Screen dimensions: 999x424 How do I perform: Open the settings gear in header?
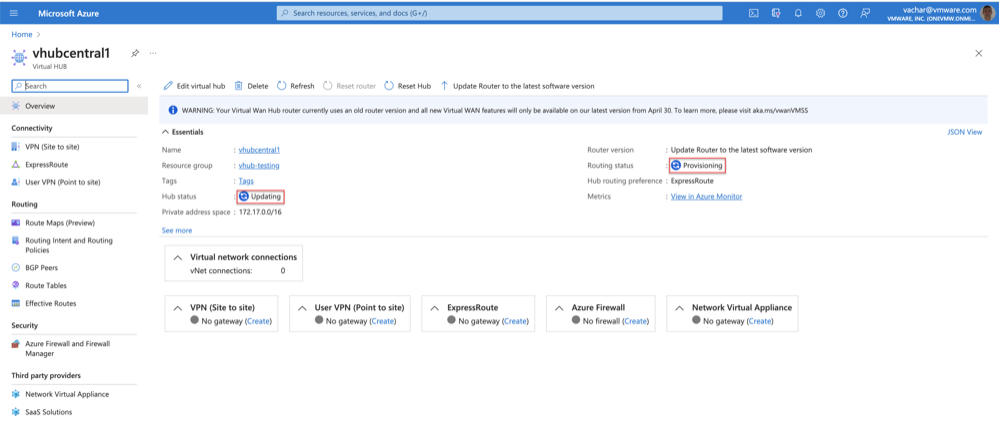(820, 13)
